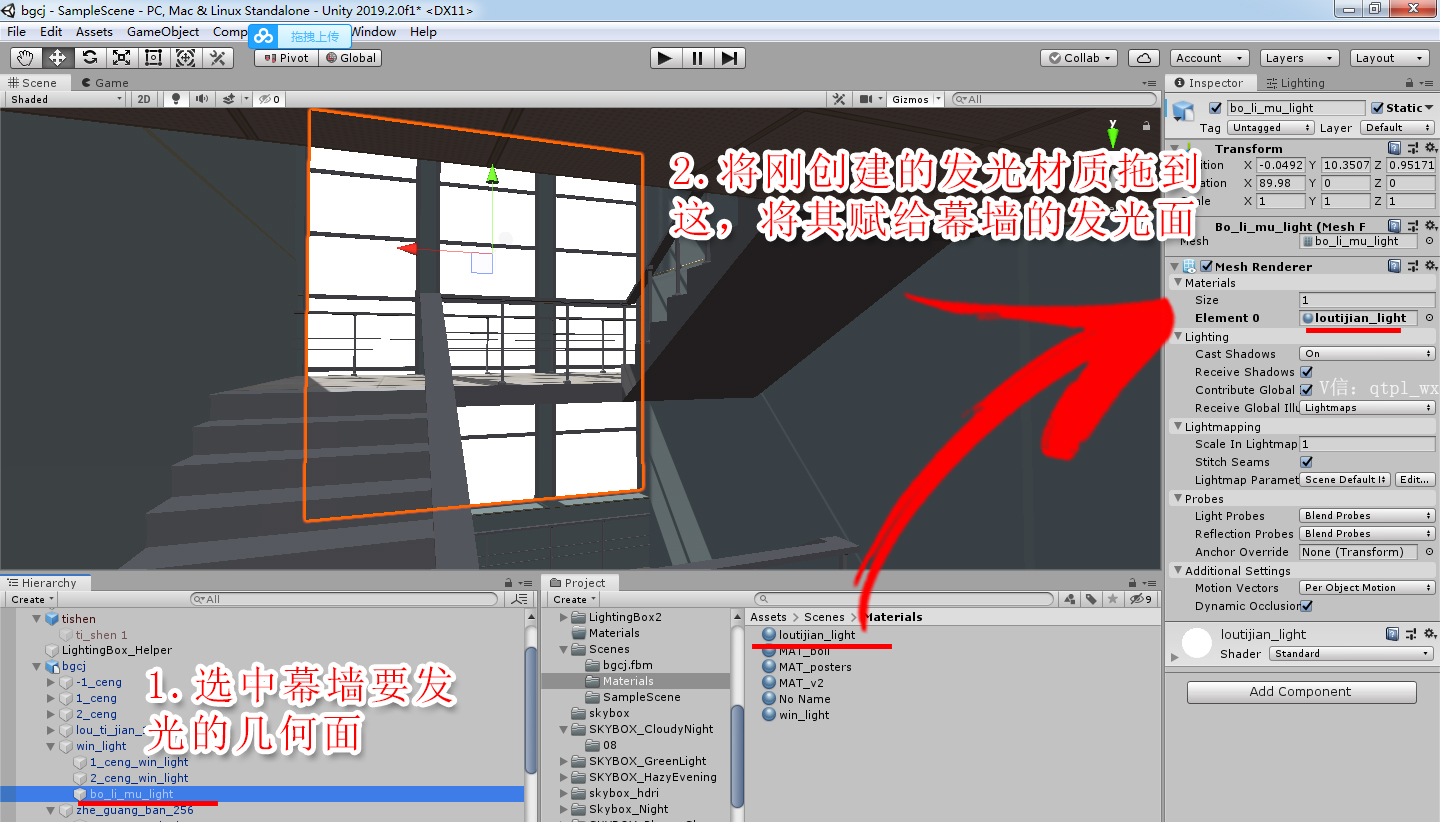Toggle the Static checkbox for bo_li_mu_light
This screenshot has height=822, width=1440.
point(1380,107)
